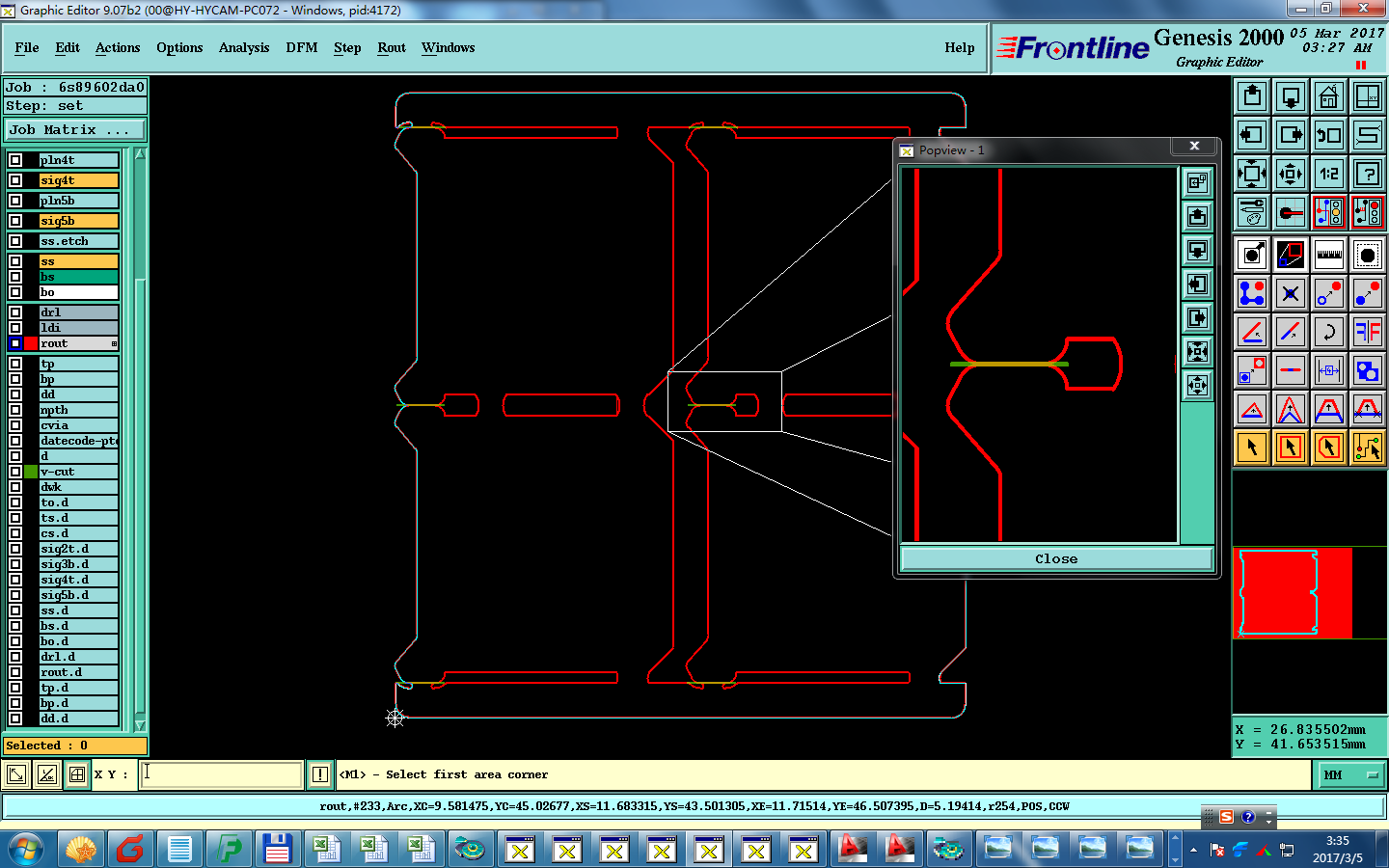Click the Close button in Popview
This screenshot has height=868, width=1389.
click(1056, 558)
